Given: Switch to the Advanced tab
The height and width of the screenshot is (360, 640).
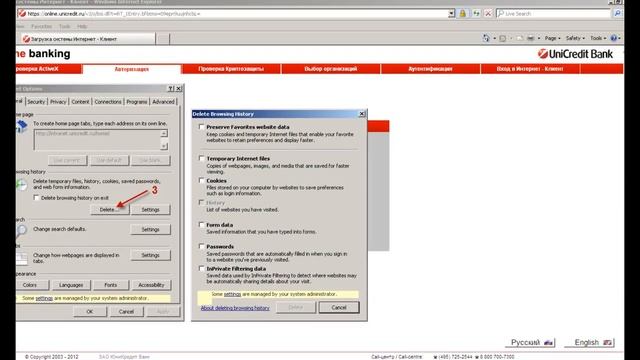Looking at the screenshot, I should (x=163, y=102).
